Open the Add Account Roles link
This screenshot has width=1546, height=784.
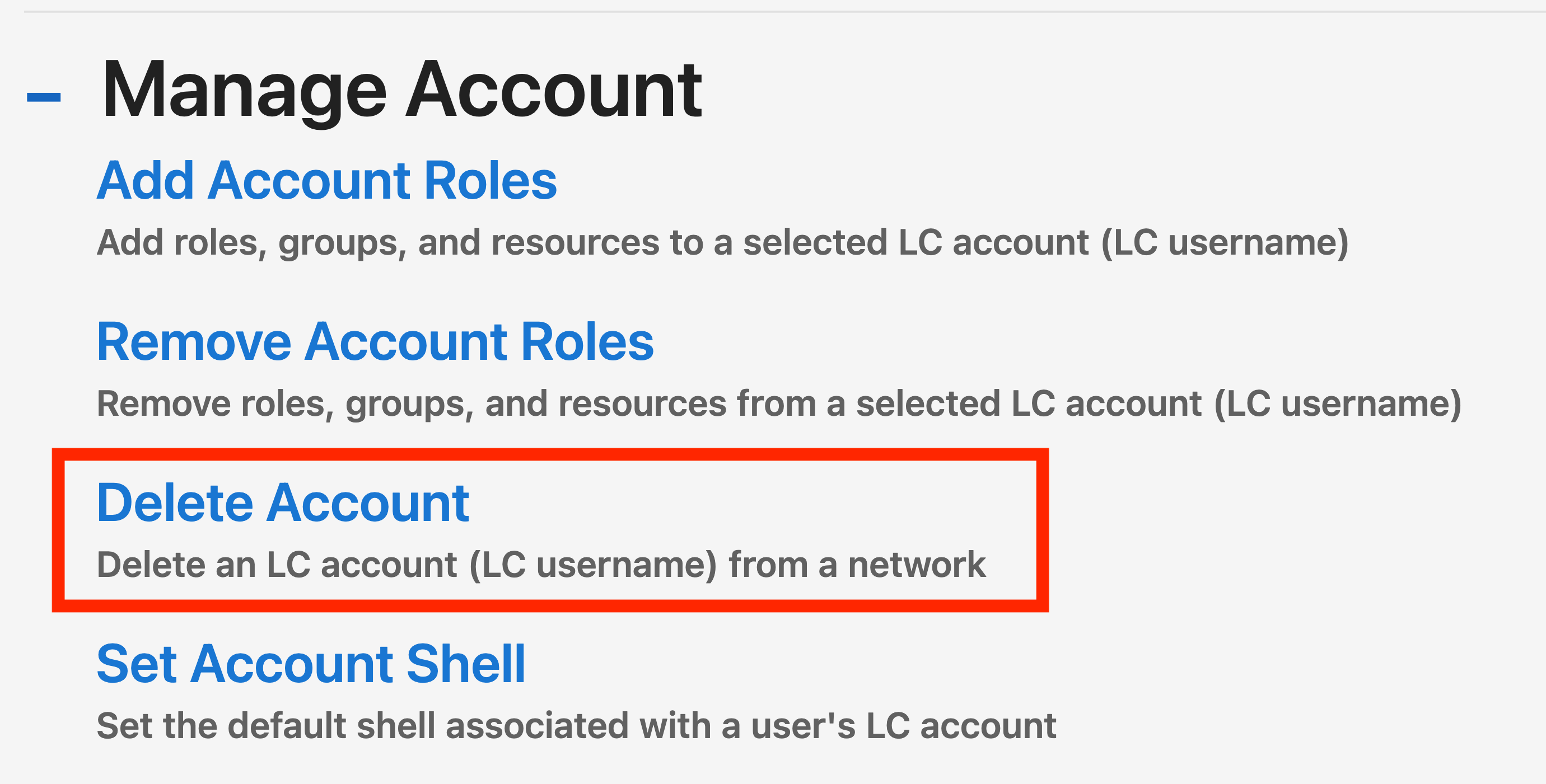326,181
